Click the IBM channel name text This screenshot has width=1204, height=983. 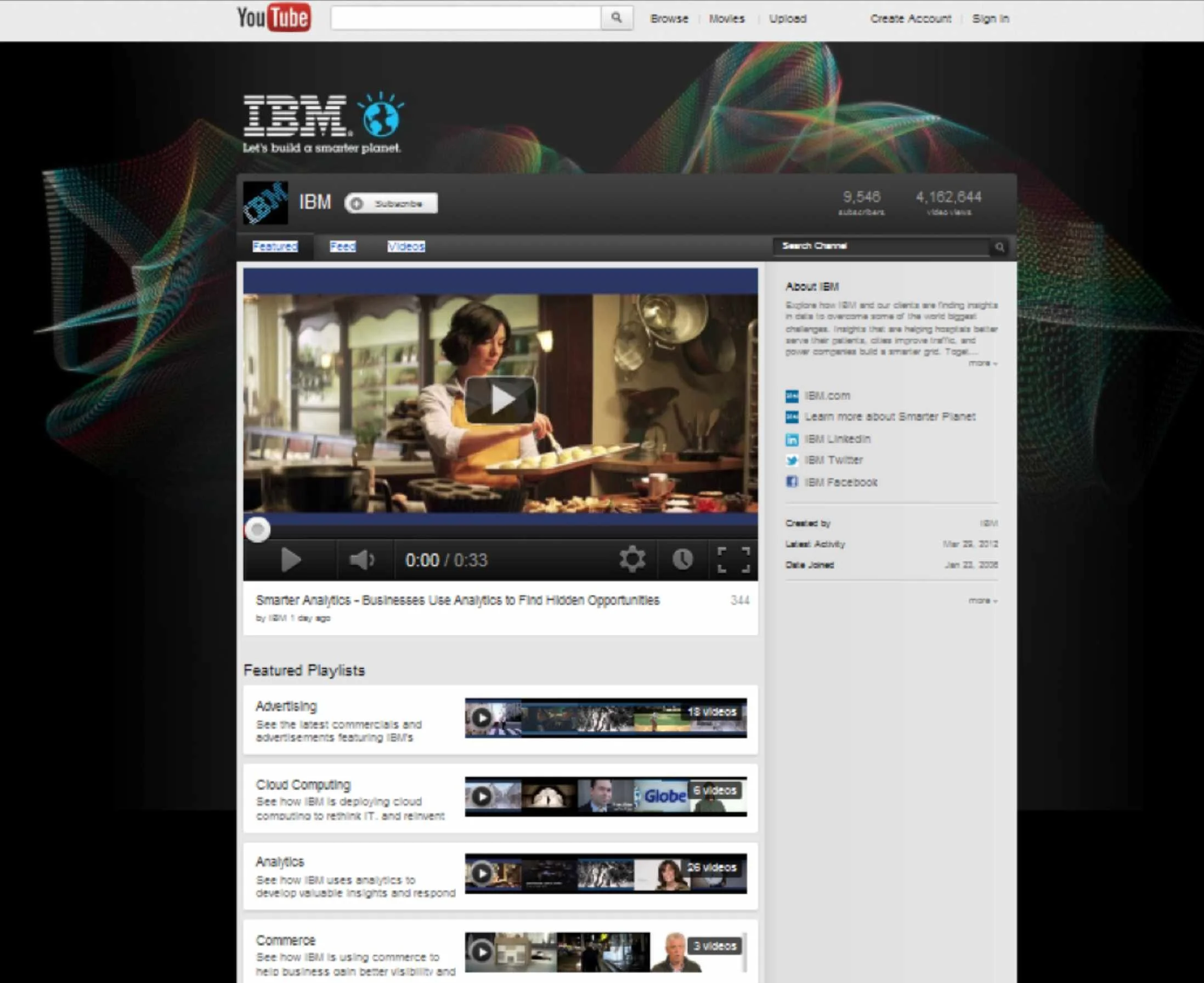pyautogui.click(x=315, y=202)
